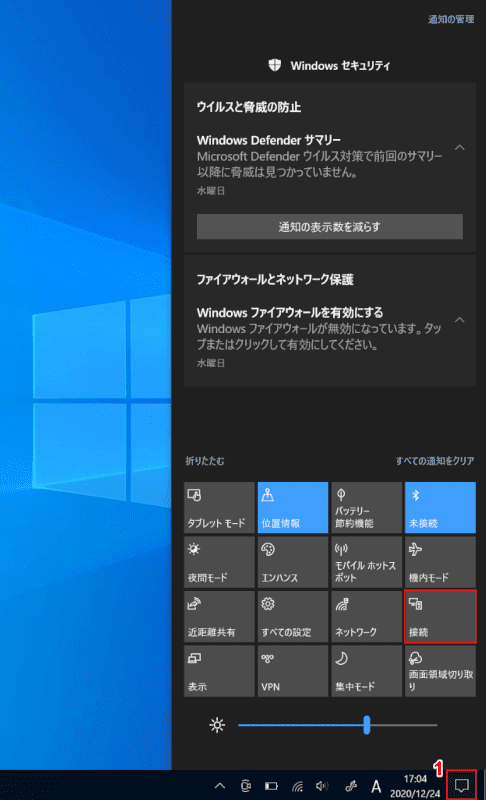Click 通知の表示数を減らす button
This screenshot has height=800, width=486.
point(330,227)
